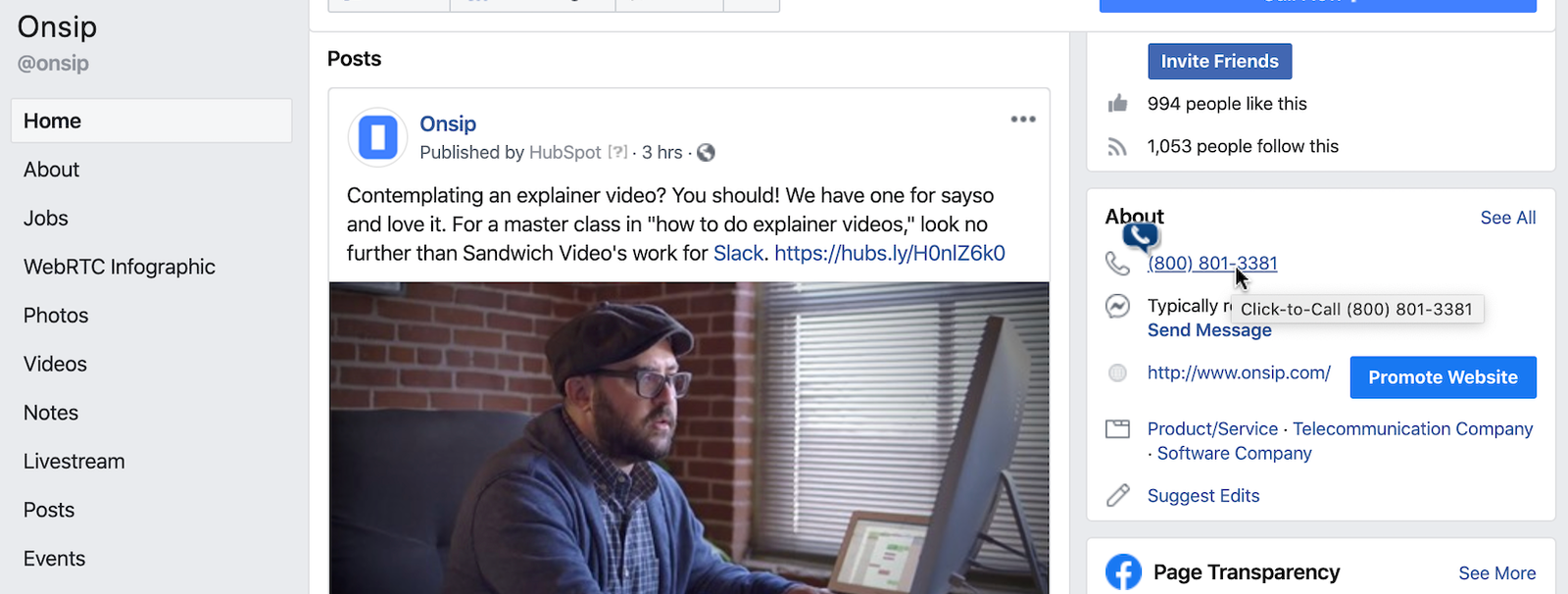
Task: Click the blue click-to-call bubble icon
Action: (x=1141, y=236)
